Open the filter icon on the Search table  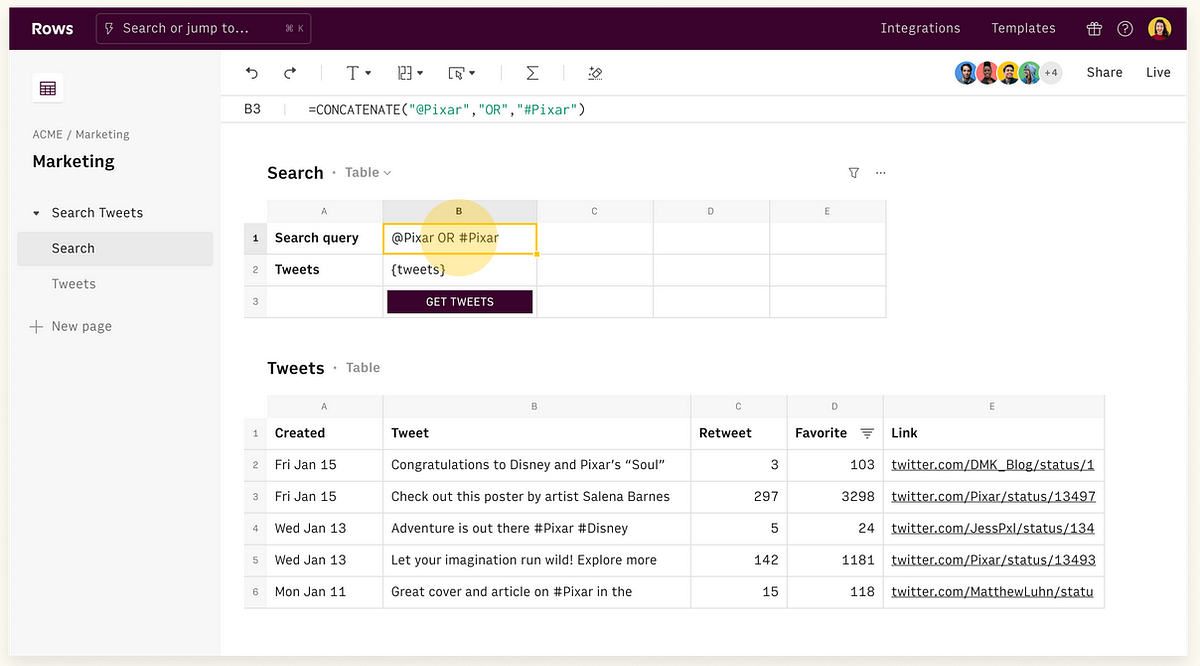tap(854, 172)
